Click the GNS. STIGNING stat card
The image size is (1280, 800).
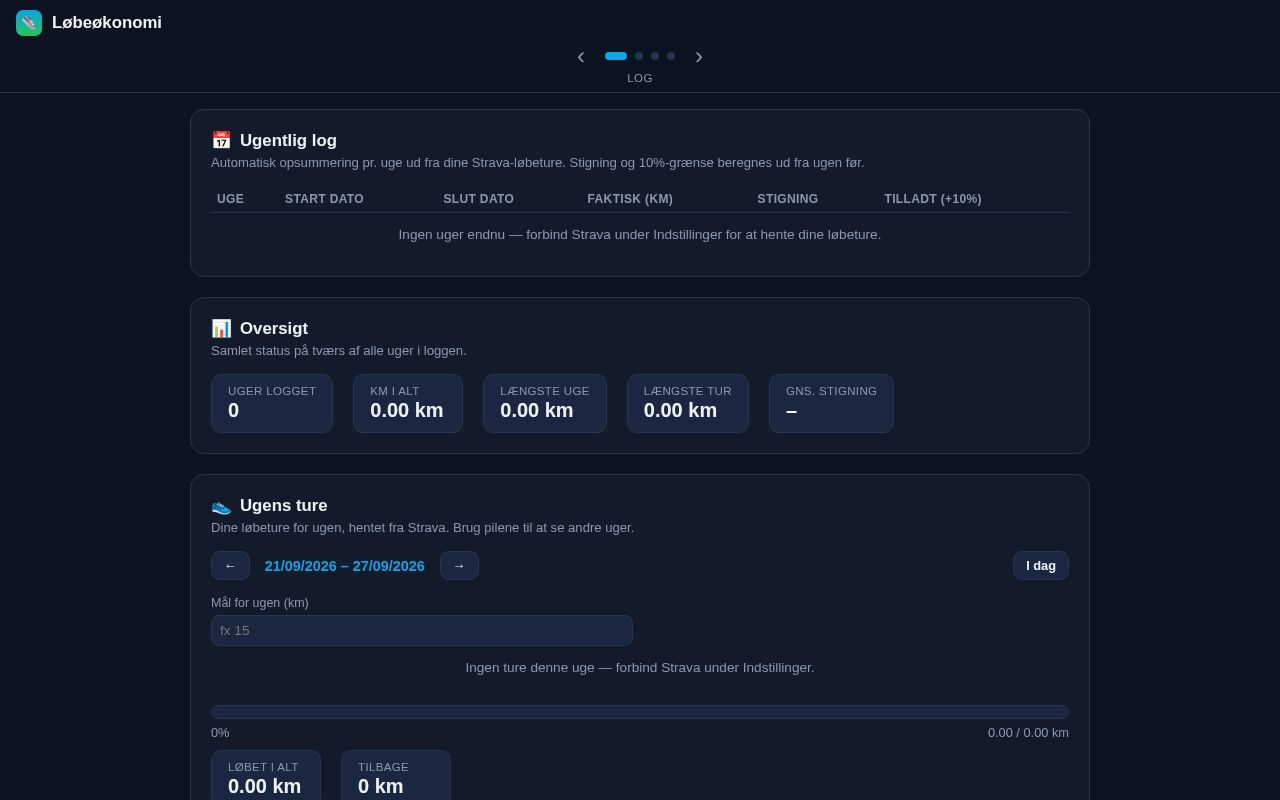coord(832,404)
